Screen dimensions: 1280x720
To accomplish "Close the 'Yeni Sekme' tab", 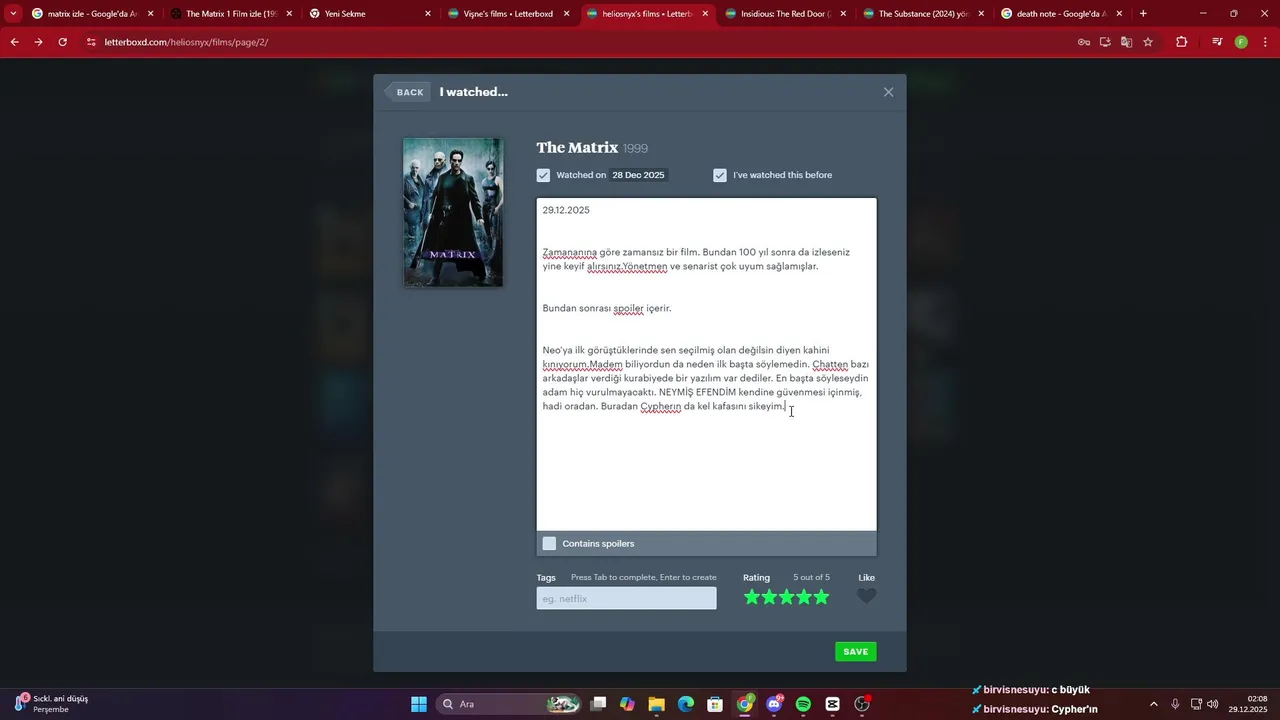I will pyautogui.click(x=428, y=14).
